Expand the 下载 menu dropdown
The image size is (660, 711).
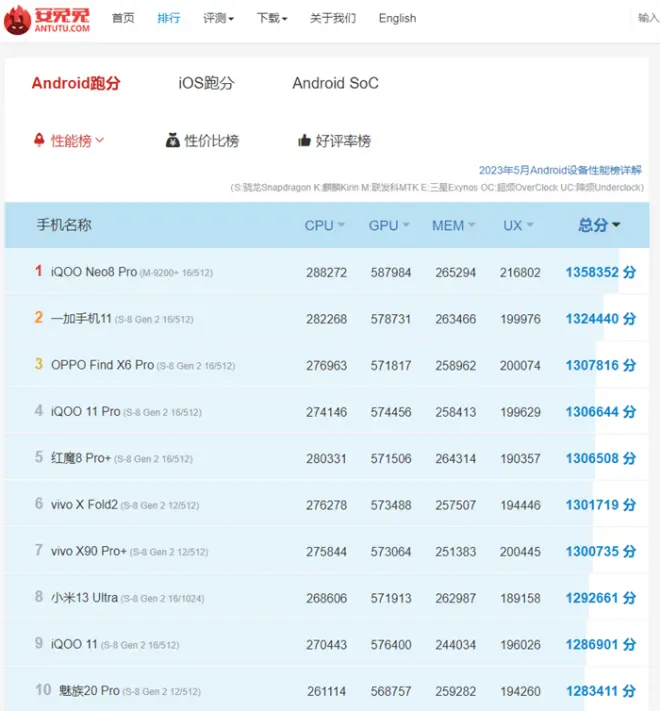(272, 18)
